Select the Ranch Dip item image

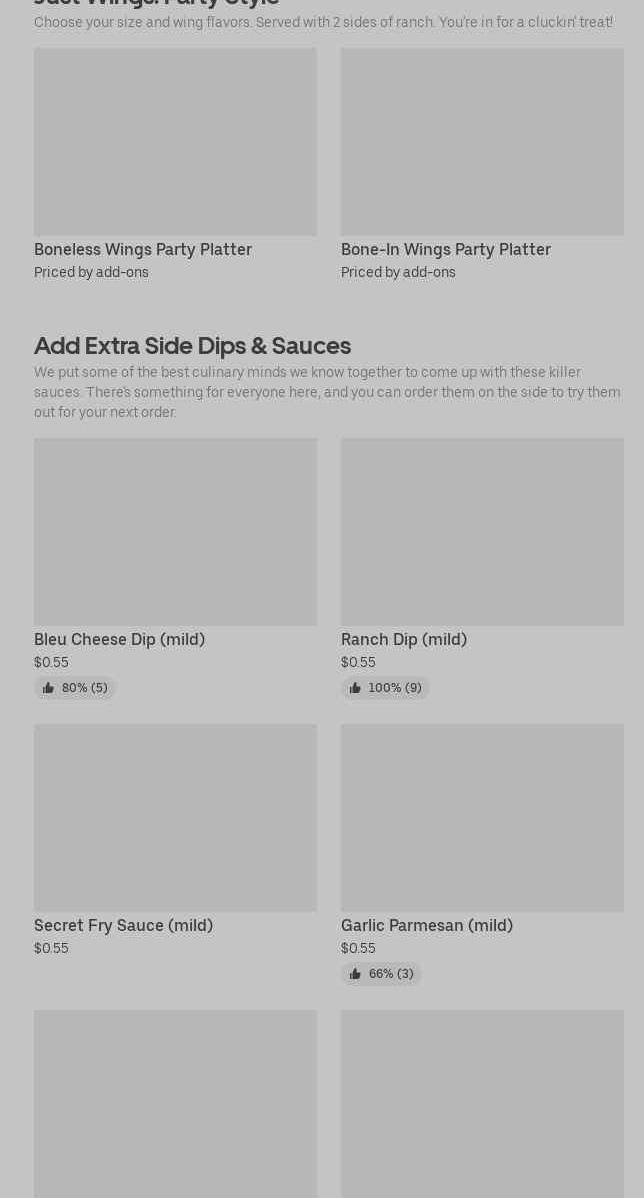click(x=482, y=531)
